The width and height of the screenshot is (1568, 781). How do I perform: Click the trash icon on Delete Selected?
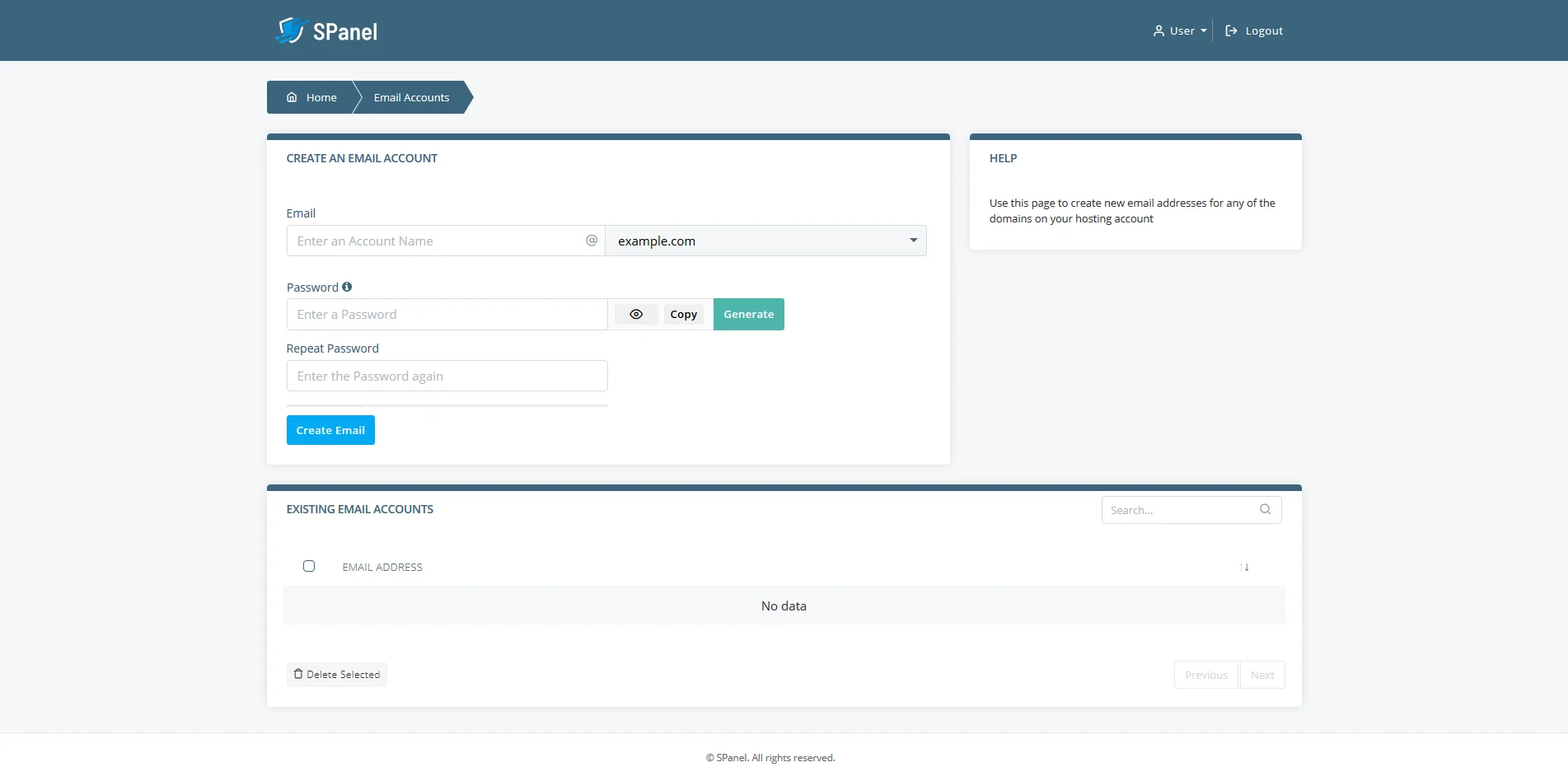[297, 674]
